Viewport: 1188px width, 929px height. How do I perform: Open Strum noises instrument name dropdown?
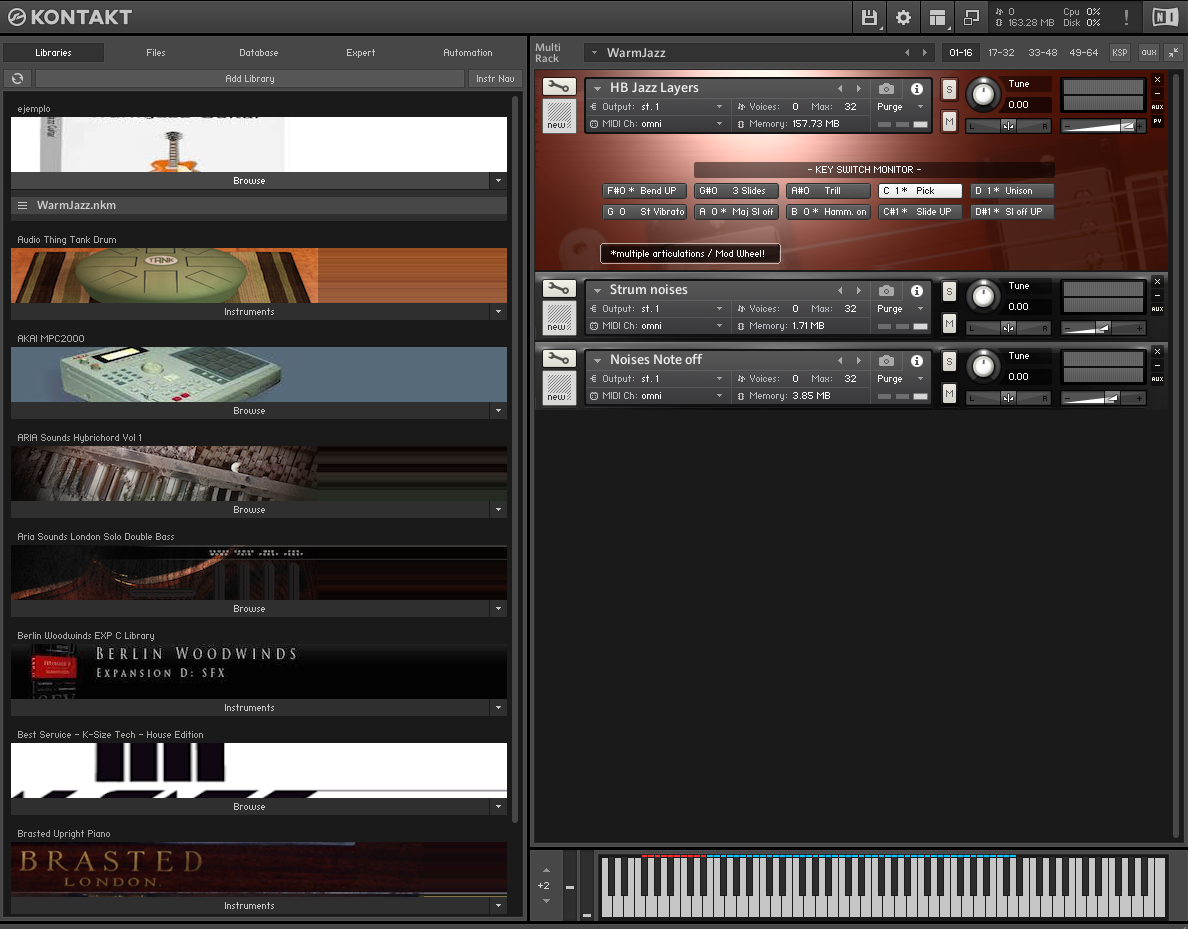597,290
